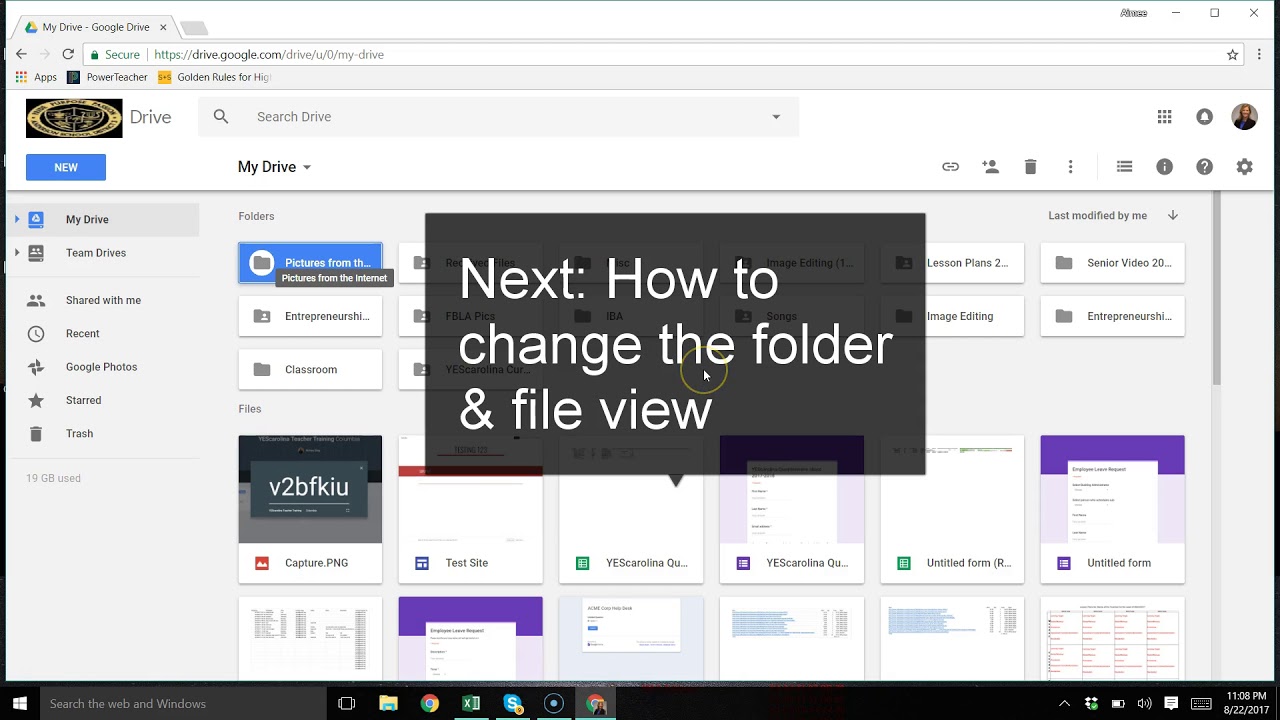This screenshot has height=720, width=1280.
Task: Open the more actions three-dot menu
Action: click(1070, 167)
